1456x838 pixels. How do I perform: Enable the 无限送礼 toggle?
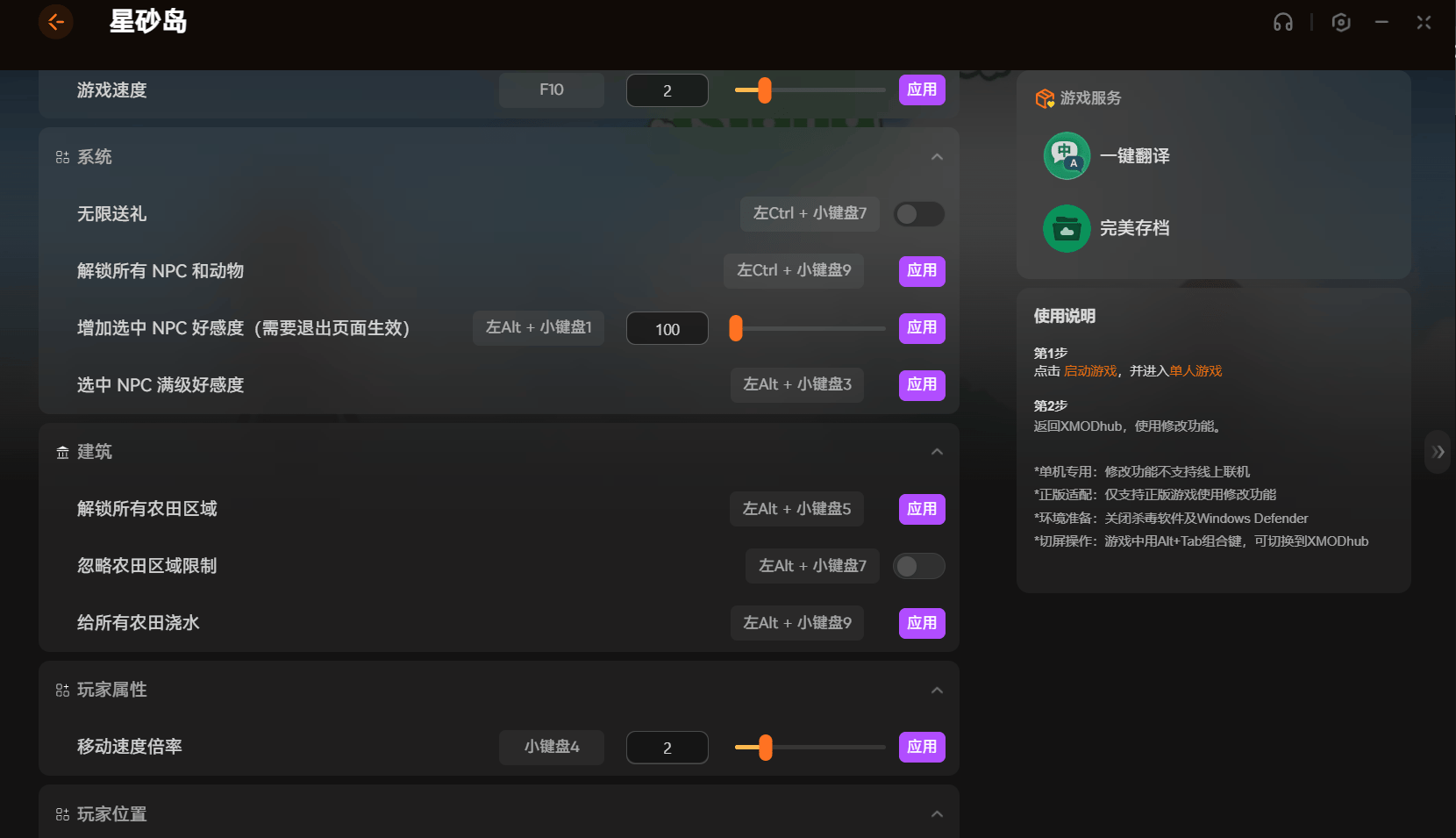tap(918, 214)
